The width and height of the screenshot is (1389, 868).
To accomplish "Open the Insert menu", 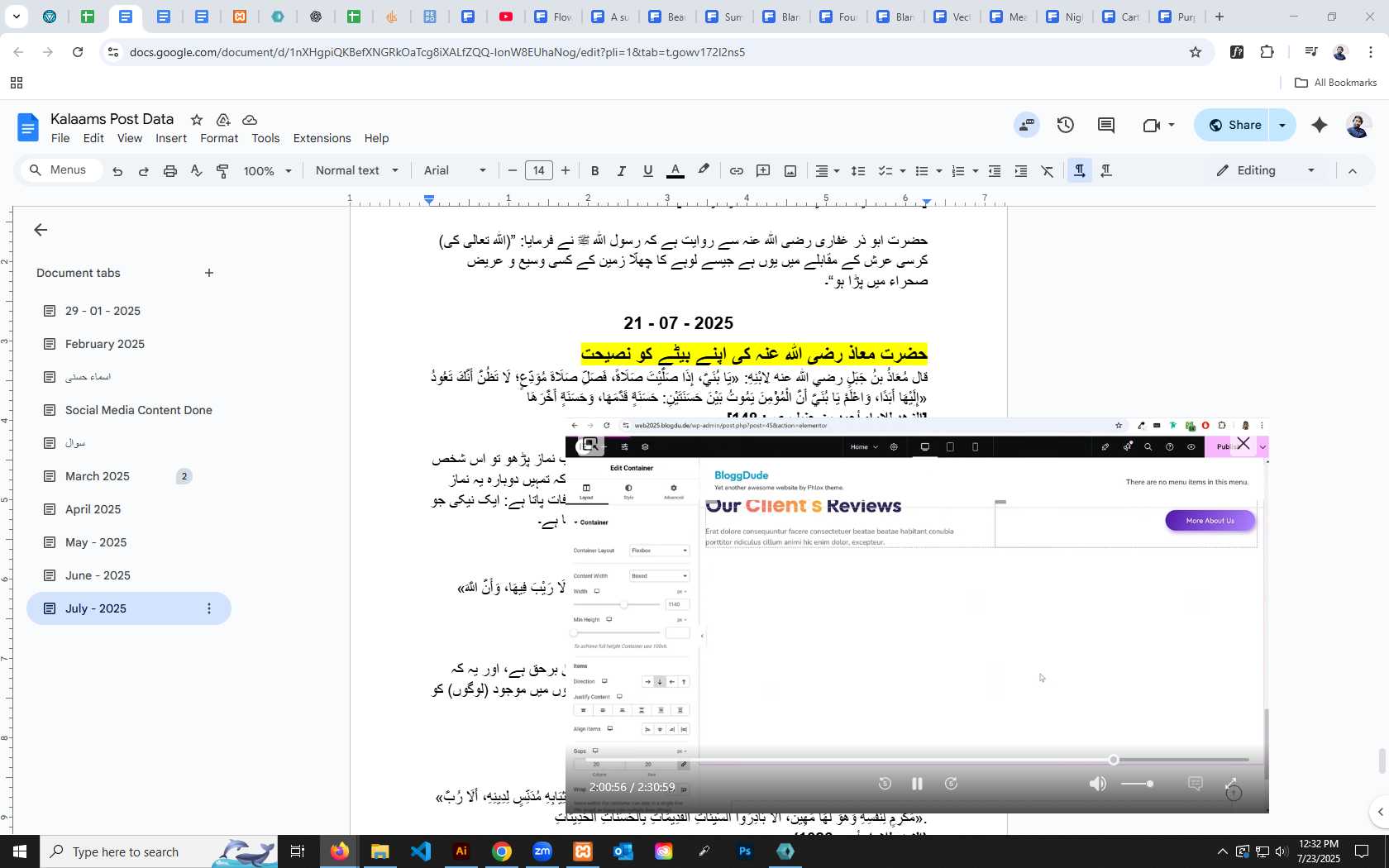I will coord(171,139).
